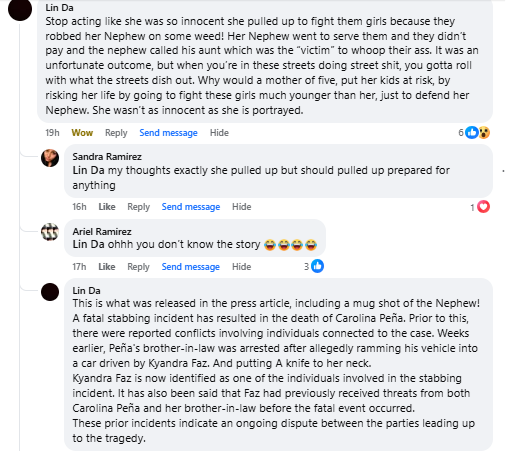Hide Ariel Ramirez's reply
This screenshot has height=451, width=506.
(242, 267)
